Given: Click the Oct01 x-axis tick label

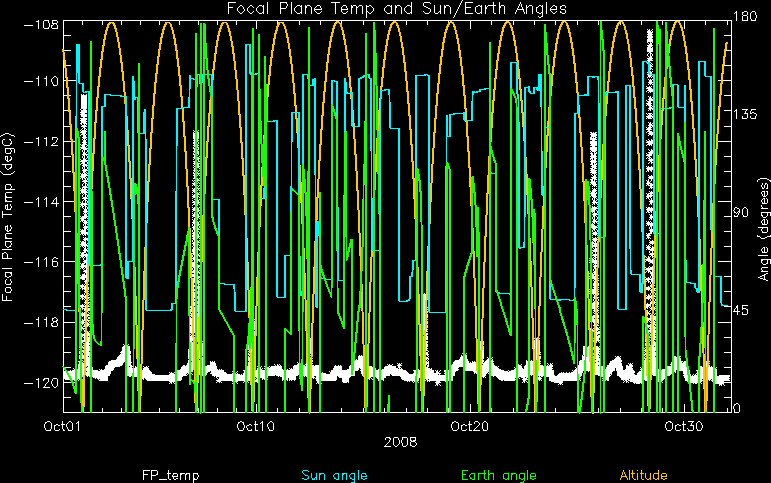Looking at the screenshot, I should [63, 426].
